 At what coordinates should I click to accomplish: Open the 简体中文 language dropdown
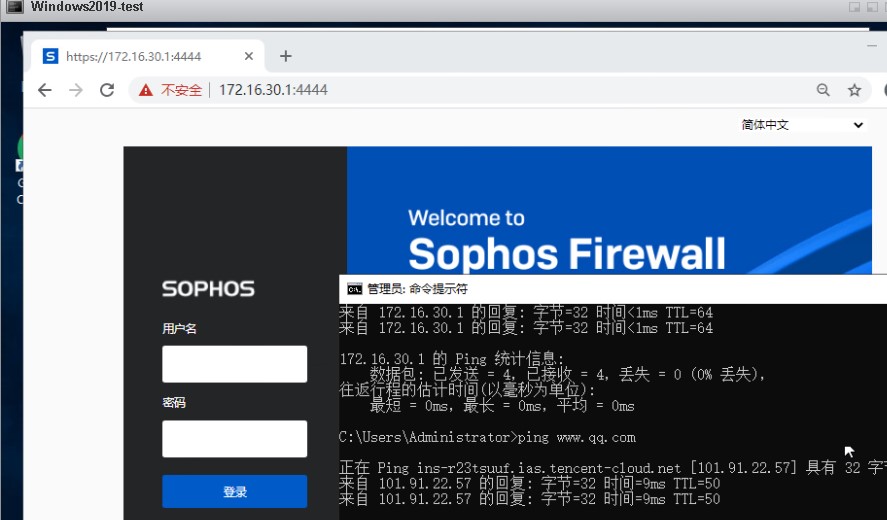(x=802, y=124)
